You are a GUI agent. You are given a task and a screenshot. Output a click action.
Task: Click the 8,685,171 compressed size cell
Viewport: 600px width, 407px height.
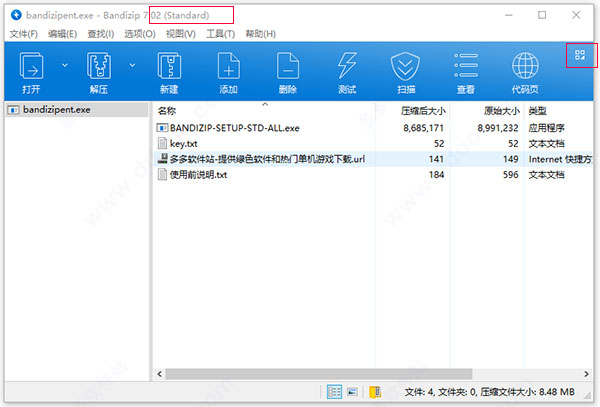tap(423, 128)
